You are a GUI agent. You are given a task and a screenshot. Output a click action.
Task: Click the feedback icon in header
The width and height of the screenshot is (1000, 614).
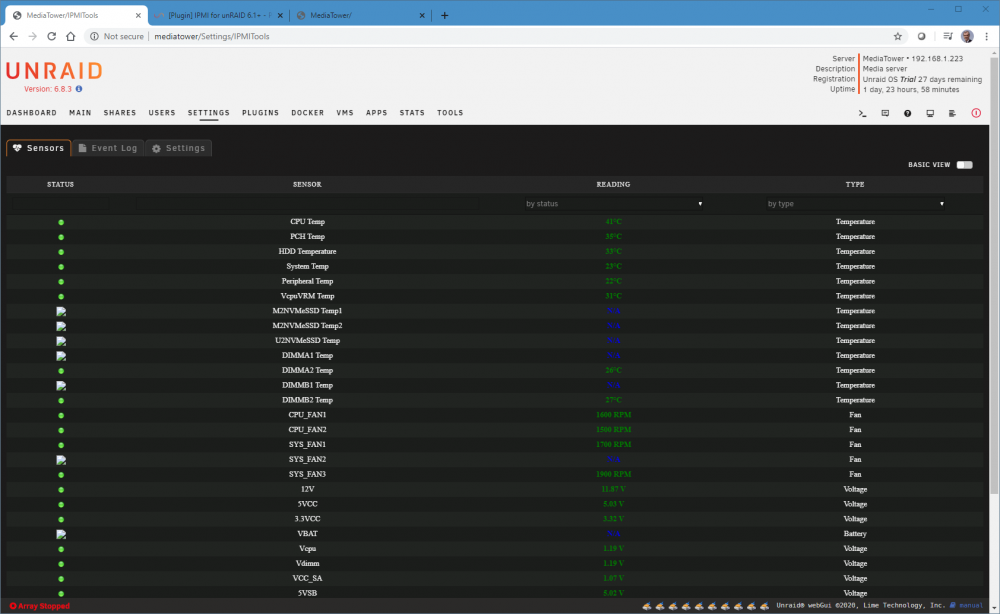coord(885,113)
